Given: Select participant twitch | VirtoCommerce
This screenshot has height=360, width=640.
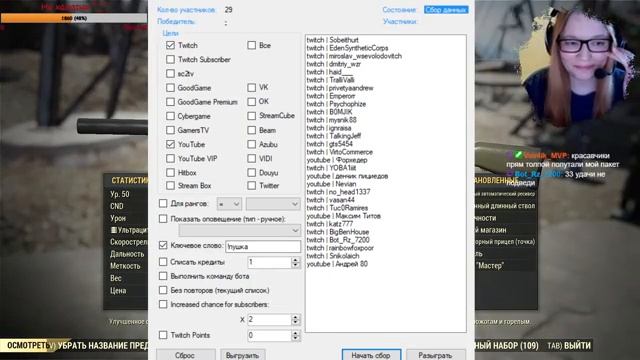Looking at the screenshot, I should coord(340,152).
